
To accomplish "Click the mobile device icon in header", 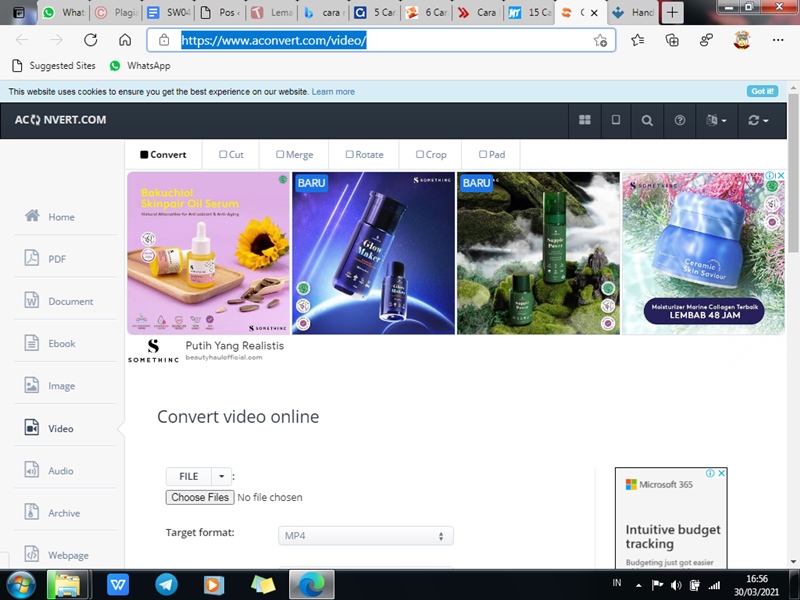I will (x=616, y=120).
